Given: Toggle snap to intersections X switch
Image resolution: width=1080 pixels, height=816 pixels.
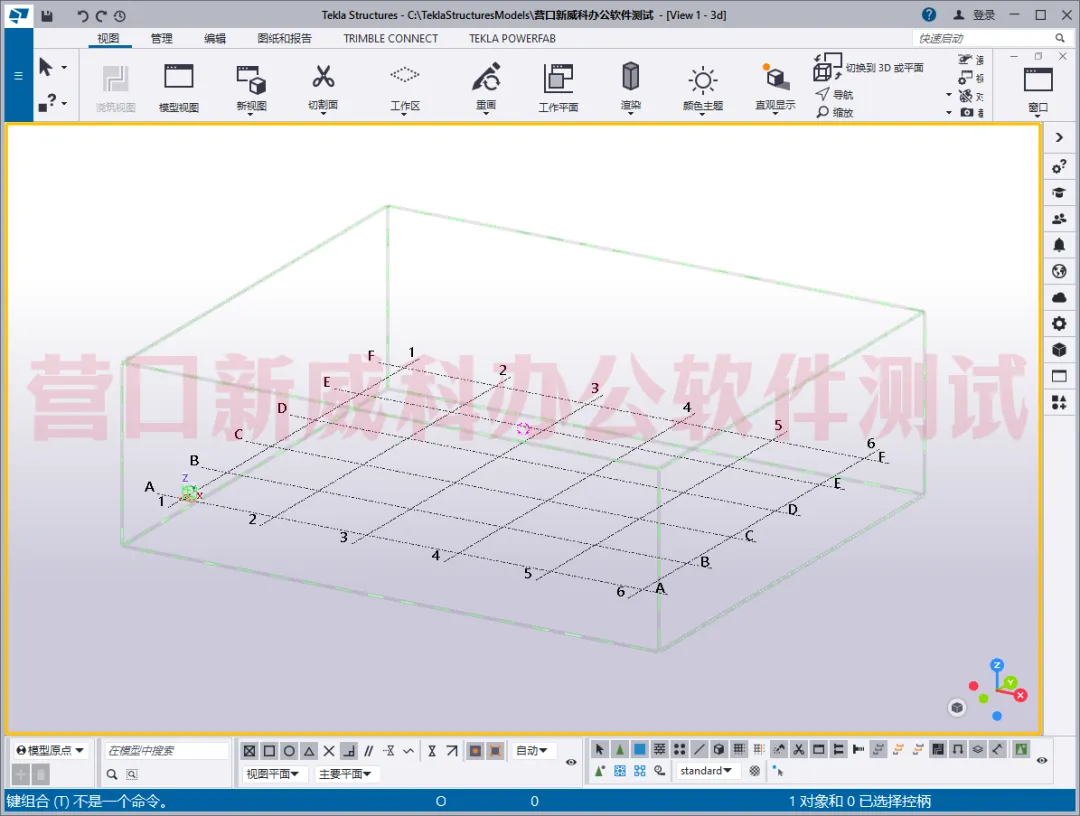Looking at the screenshot, I should (329, 751).
